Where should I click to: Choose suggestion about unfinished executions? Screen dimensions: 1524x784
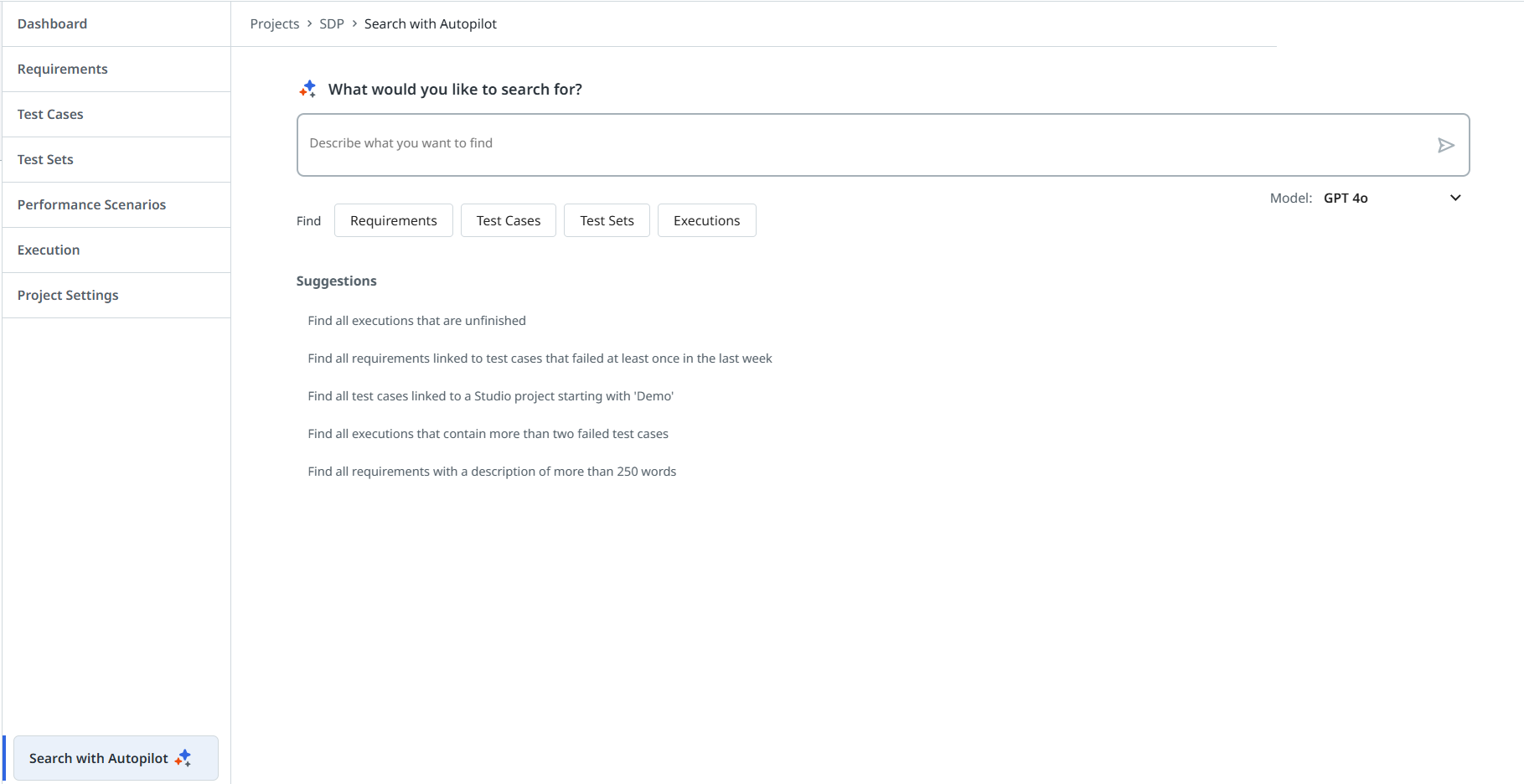[x=416, y=321]
